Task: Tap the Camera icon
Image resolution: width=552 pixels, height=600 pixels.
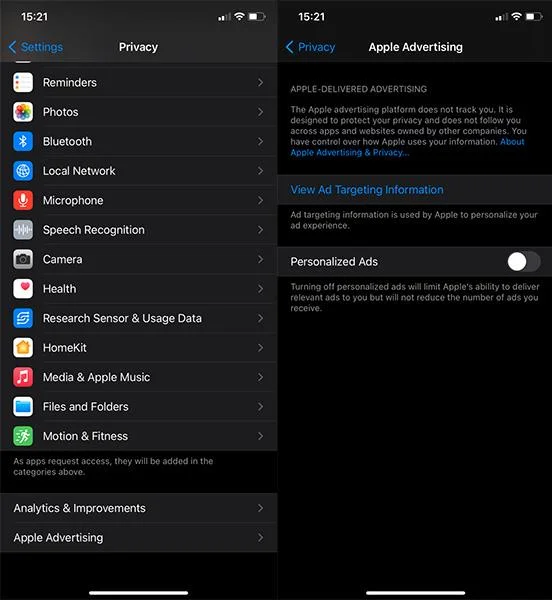Action: coord(23,259)
